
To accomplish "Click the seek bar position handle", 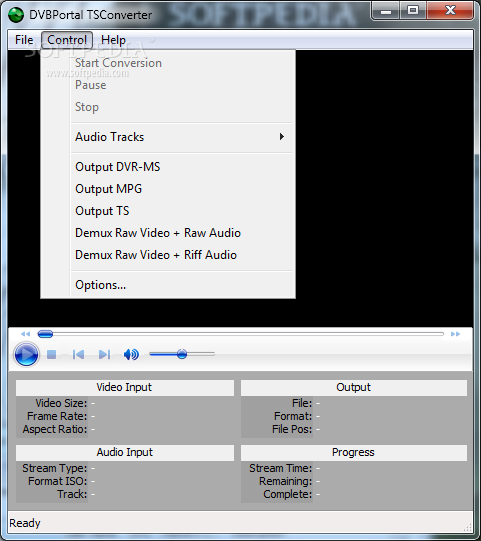I will pyautogui.click(x=45, y=334).
